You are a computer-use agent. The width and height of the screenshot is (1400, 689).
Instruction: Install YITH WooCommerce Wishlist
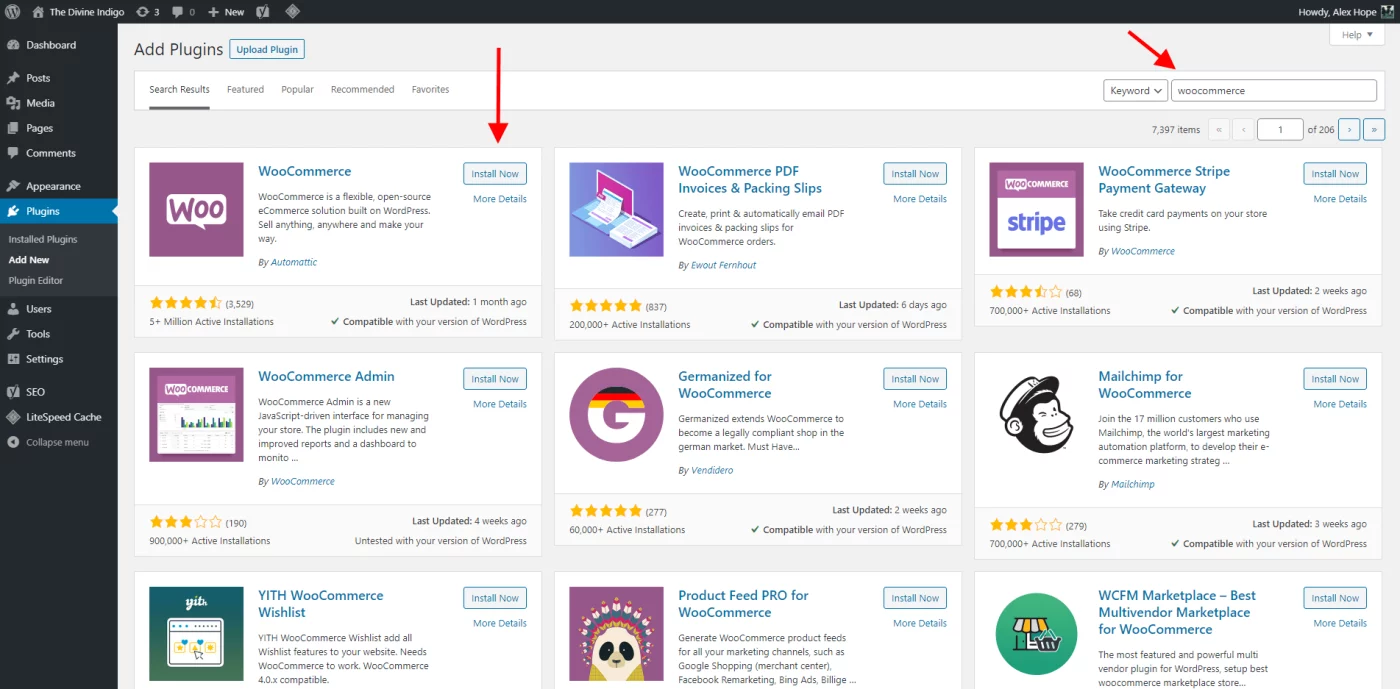tap(495, 598)
